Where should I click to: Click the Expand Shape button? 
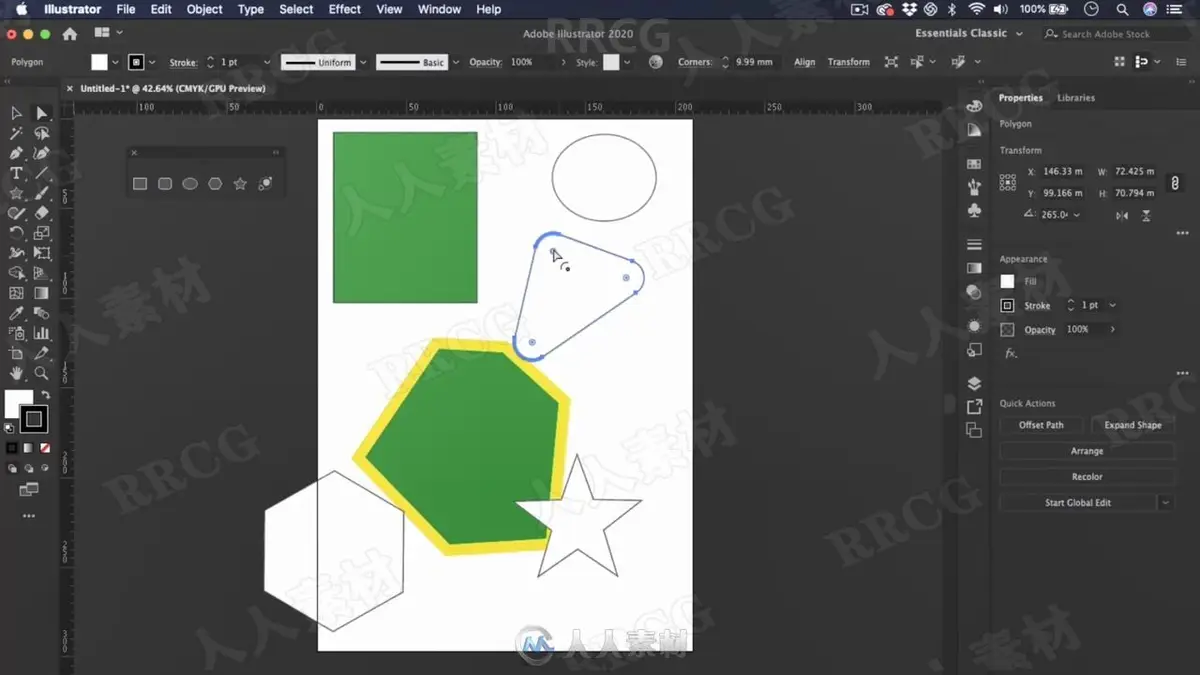pyautogui.click(x=1133, y=425)
